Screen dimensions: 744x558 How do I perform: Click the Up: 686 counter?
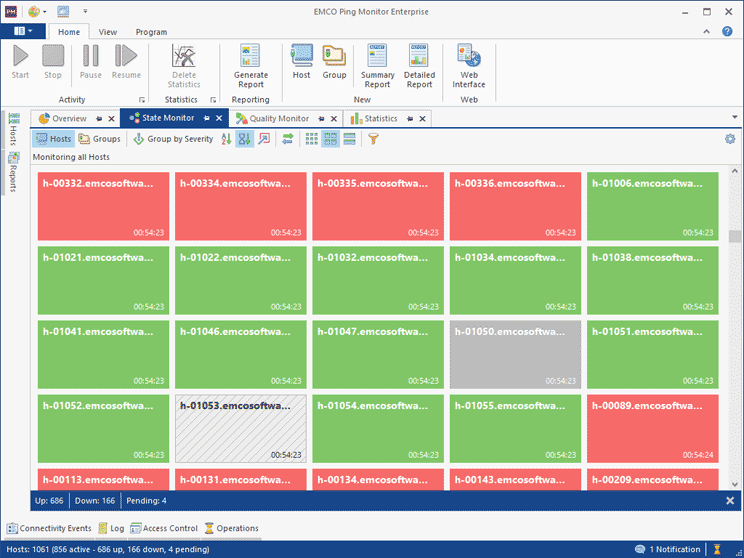[49, 501]
